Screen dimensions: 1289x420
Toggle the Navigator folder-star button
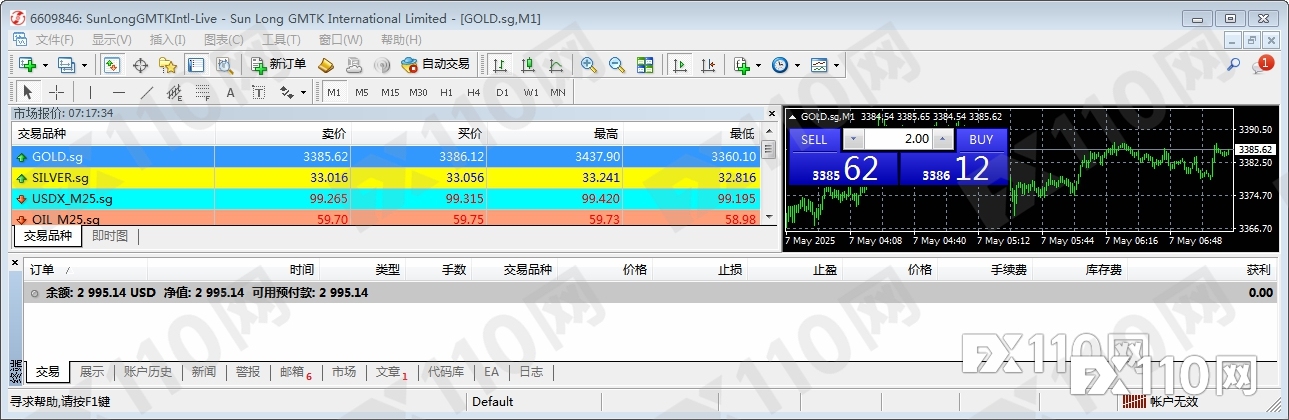tap(168, 65)
